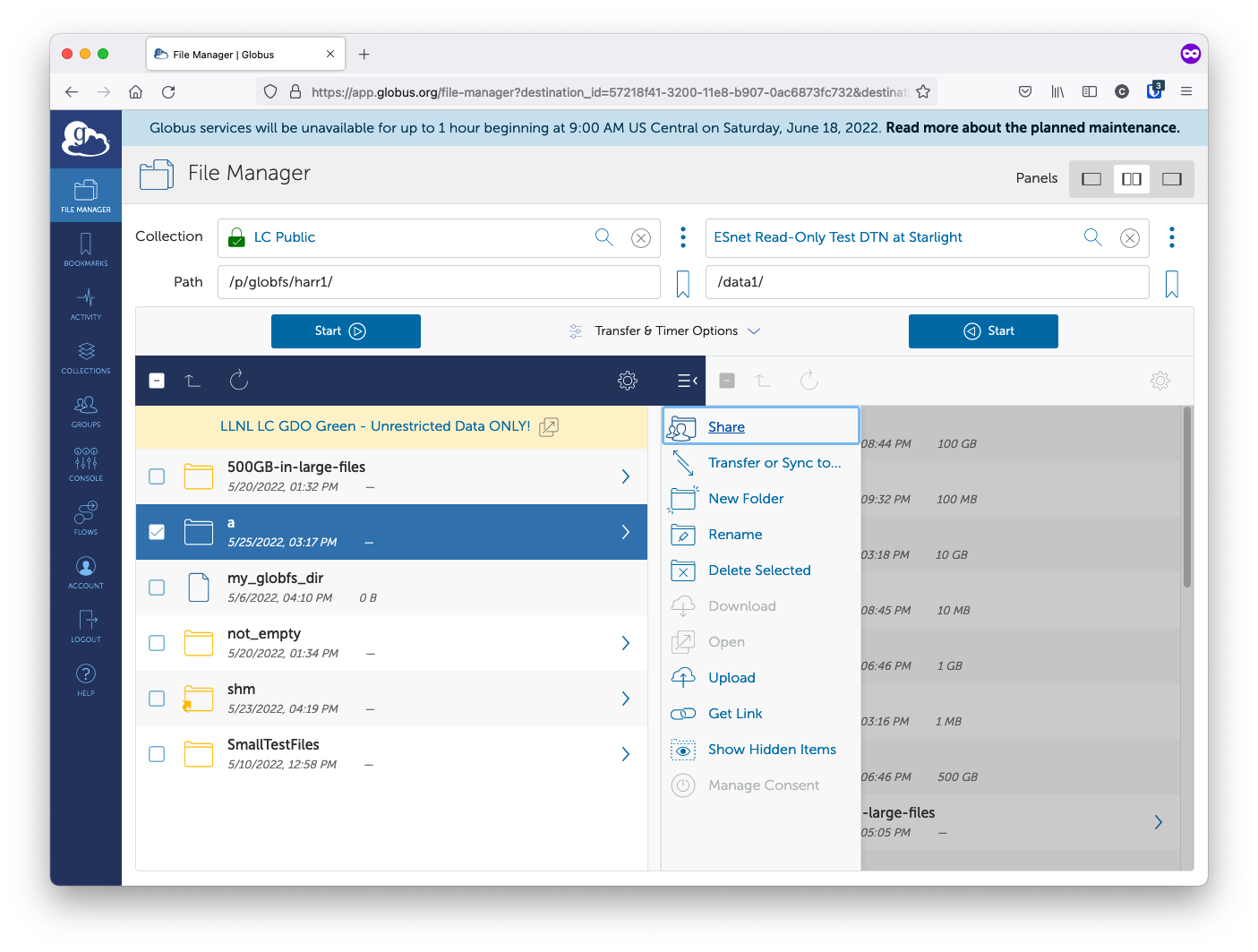Image resolution: width=1258 pixels, height=952 pixels.
Task: Open the Collections sidebar section
Action: point(86,357)
